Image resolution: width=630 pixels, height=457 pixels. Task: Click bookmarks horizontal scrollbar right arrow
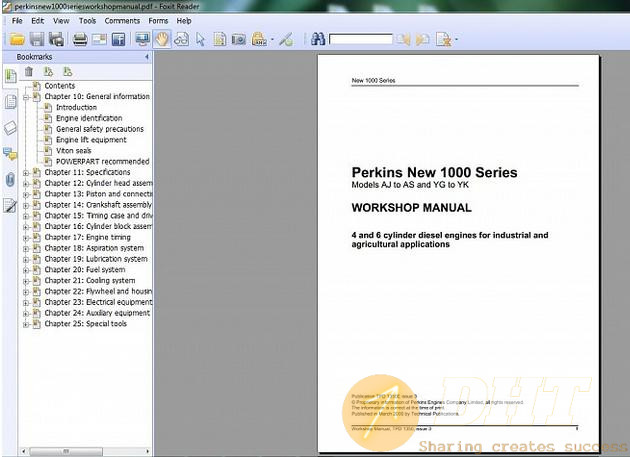(147, 451)
